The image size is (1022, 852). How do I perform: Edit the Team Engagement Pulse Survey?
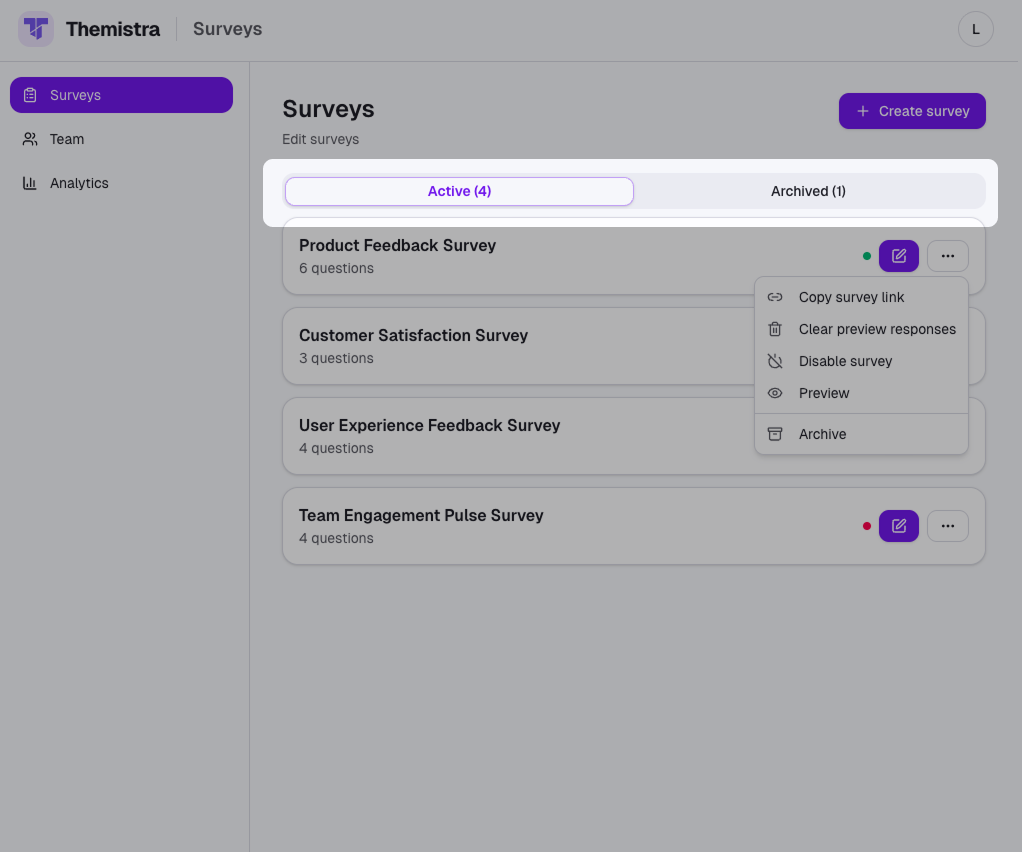(898, 525)
